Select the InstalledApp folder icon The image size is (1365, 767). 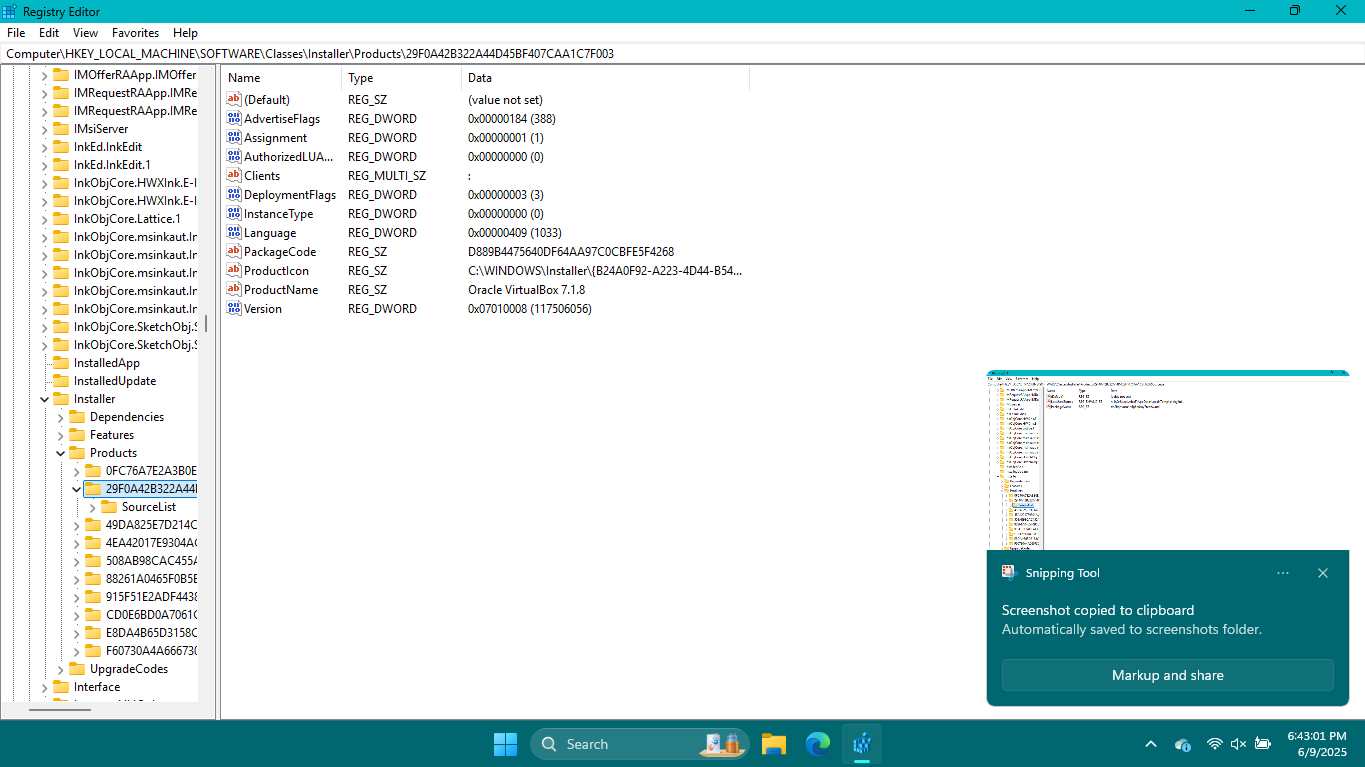pos(60,363)
